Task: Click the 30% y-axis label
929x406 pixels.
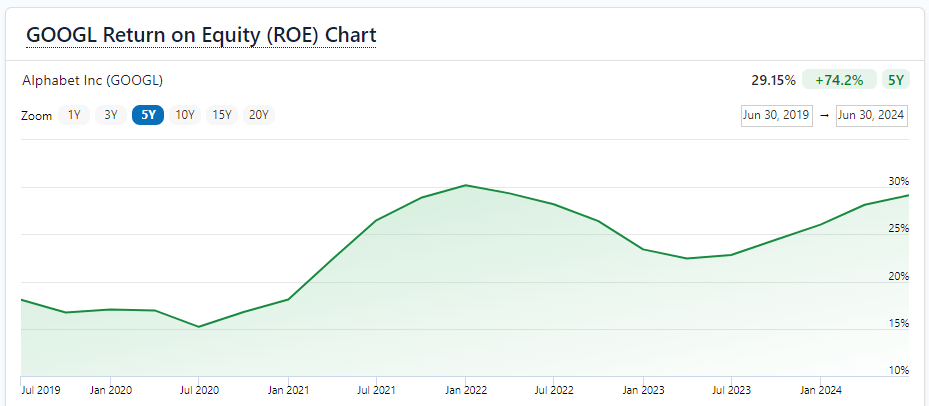Action: pos(899,181)
